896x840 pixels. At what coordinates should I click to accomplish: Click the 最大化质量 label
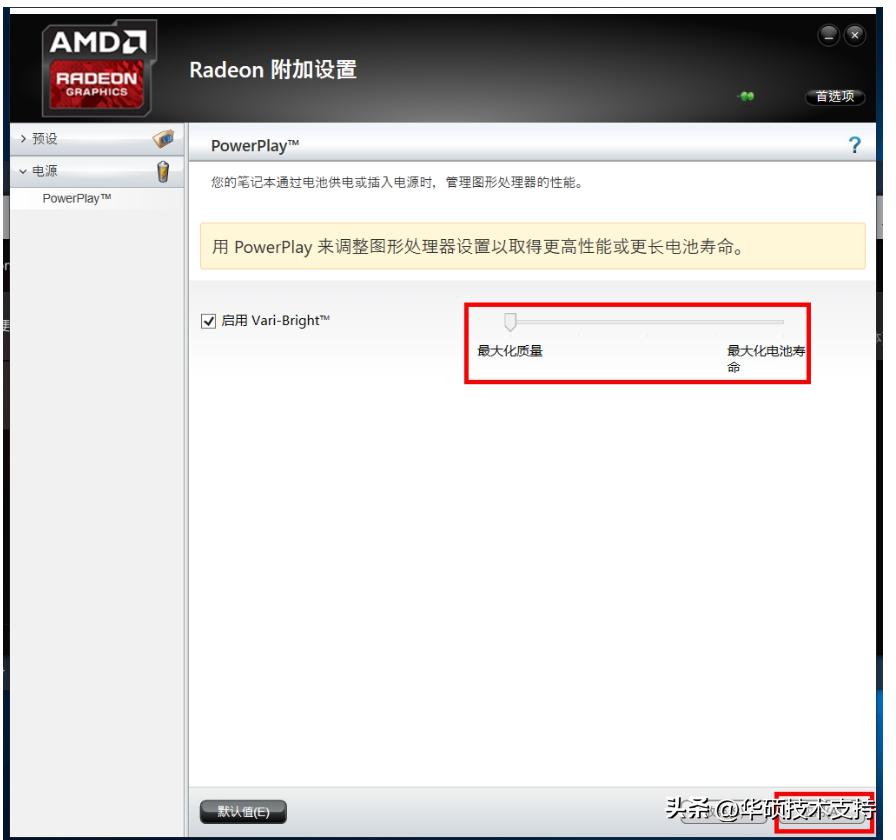pyautogui.click(x=510, y=351)
